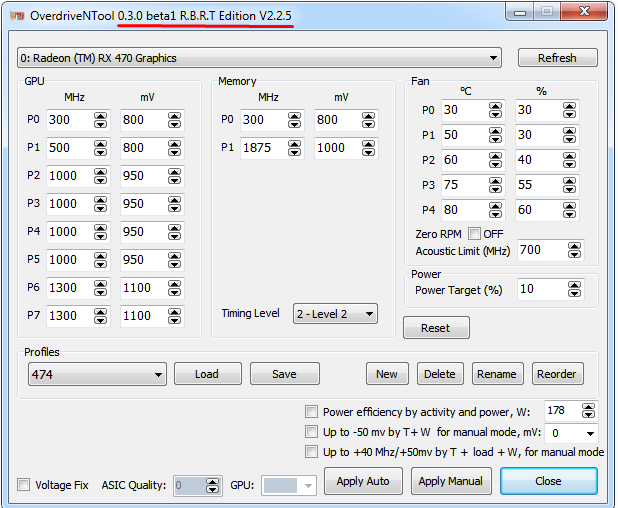Click the Memory P0 MHz spinner arrows

pyautogui.click(x=294, y=120)
